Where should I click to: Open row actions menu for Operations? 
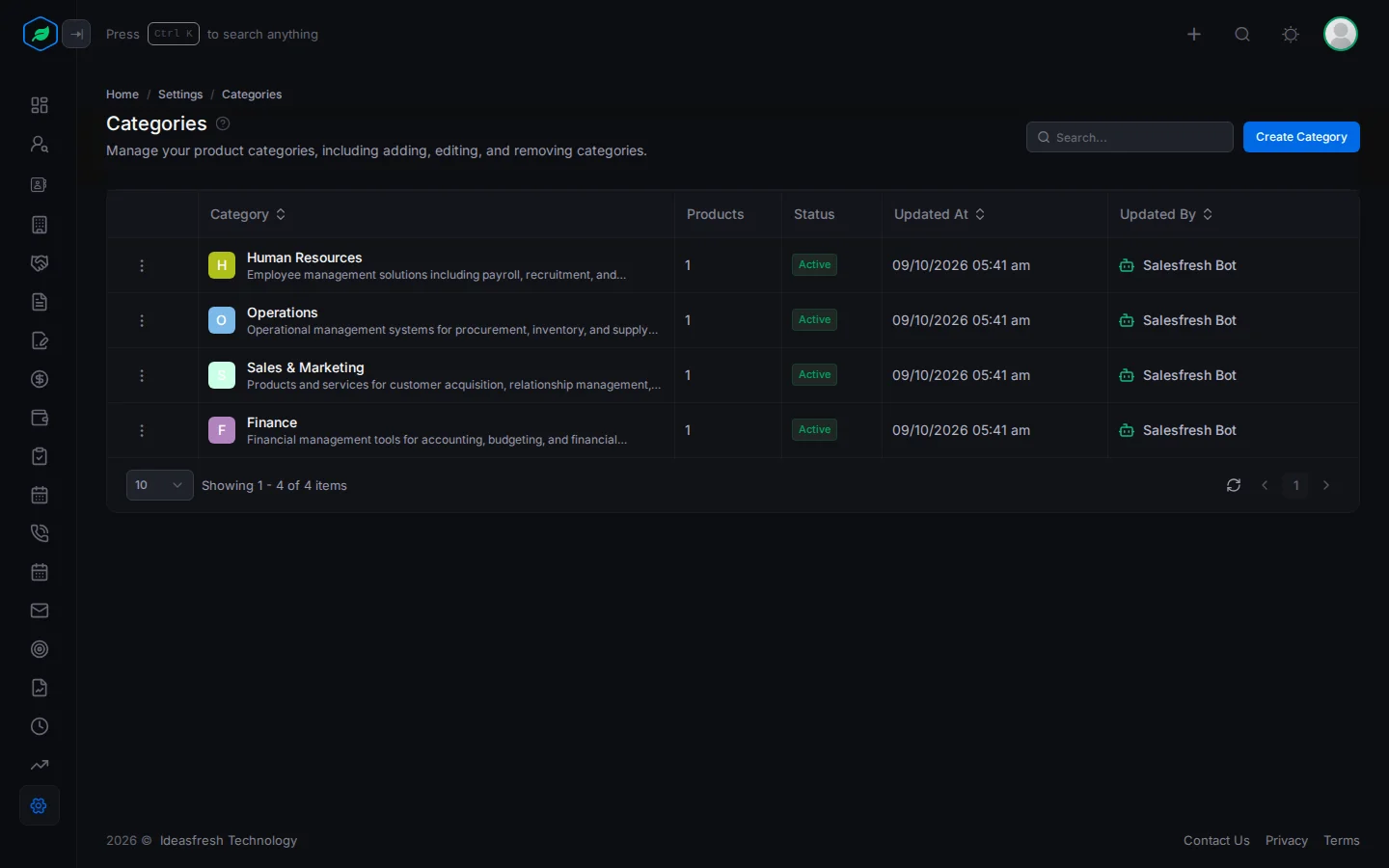[x=142, y=320]
